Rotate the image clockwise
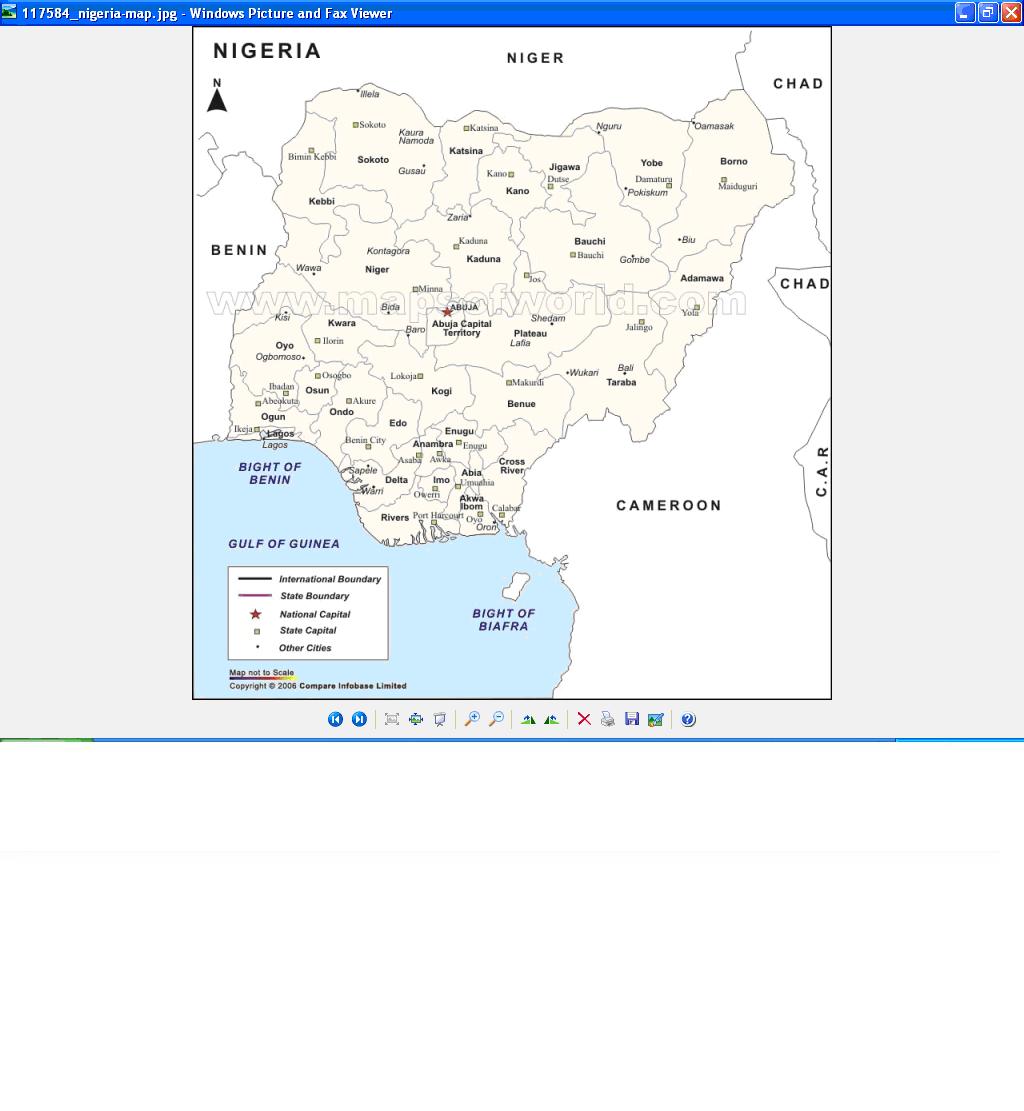1024x1111 pixels. pos(528,719)
